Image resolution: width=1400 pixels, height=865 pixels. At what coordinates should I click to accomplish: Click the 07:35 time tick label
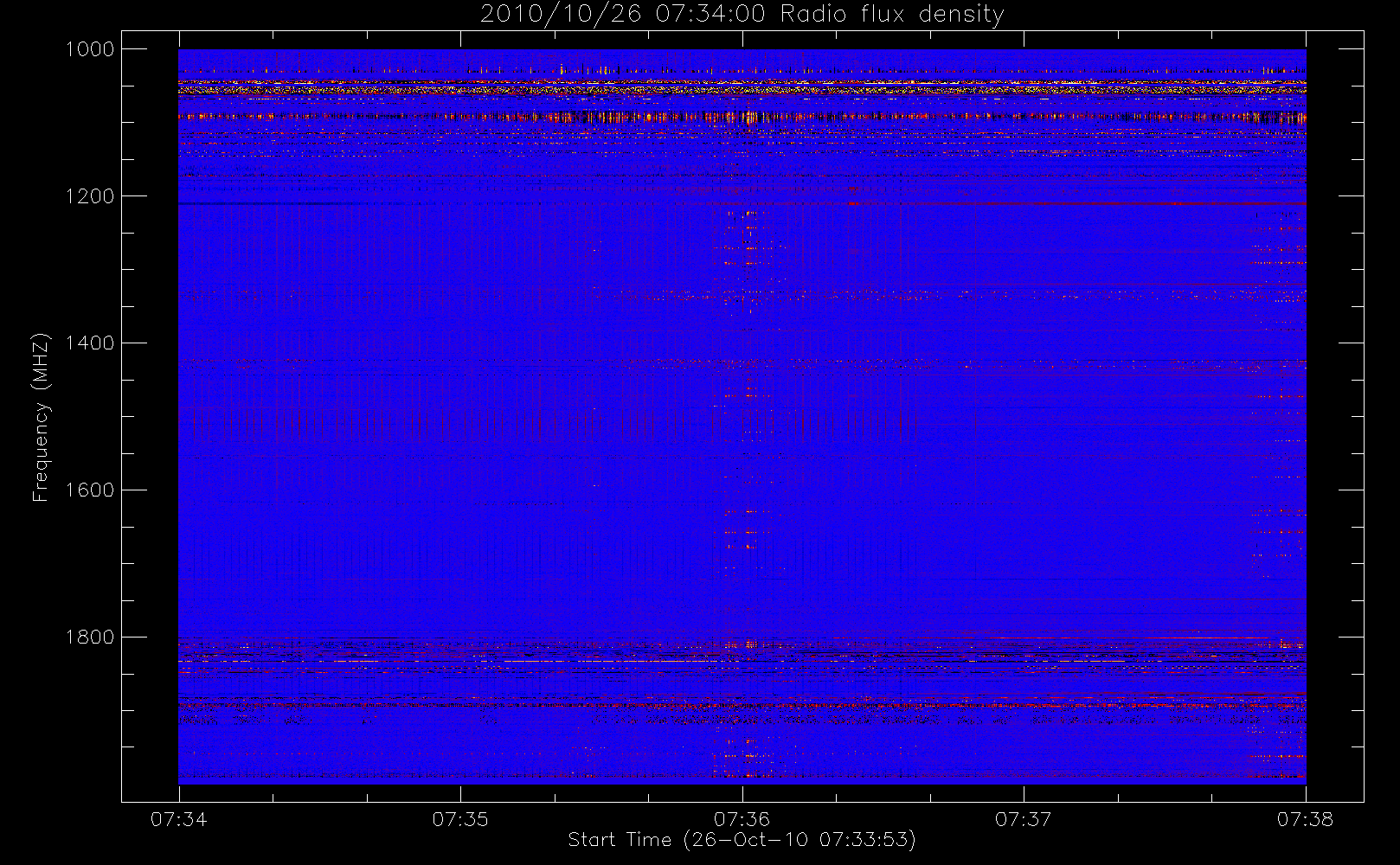click(x=460, y=819)
